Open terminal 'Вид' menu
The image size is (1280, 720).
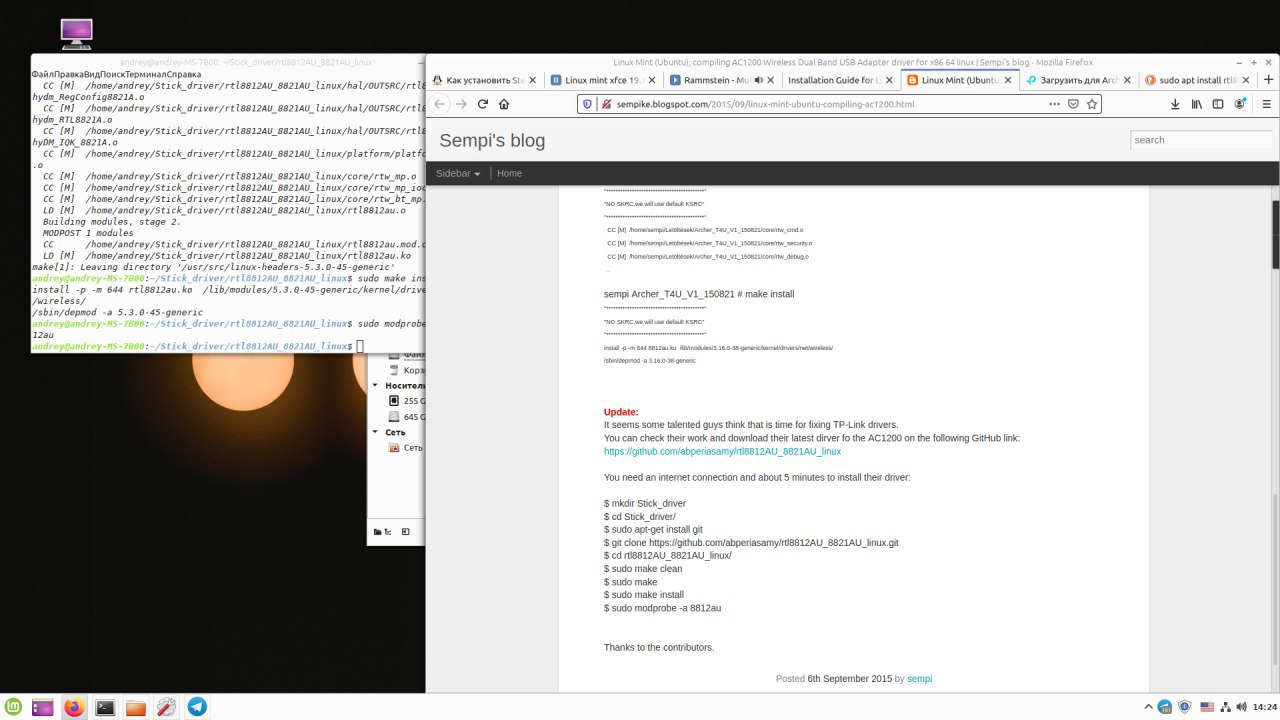92,74
